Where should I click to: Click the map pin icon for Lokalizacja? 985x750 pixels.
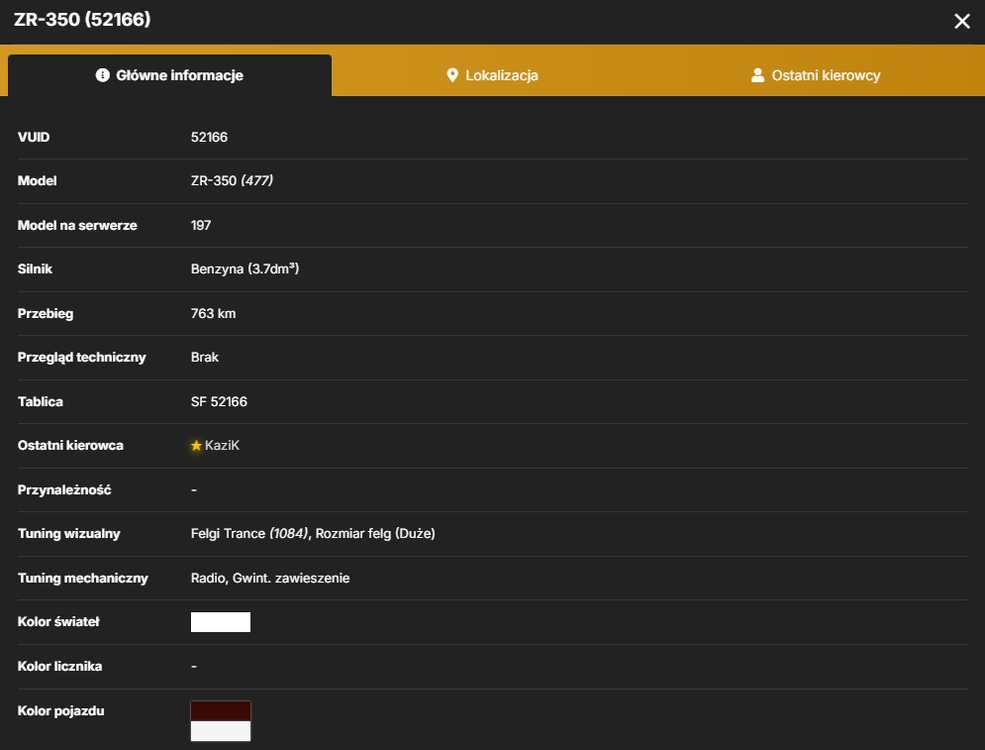[452, 75]
